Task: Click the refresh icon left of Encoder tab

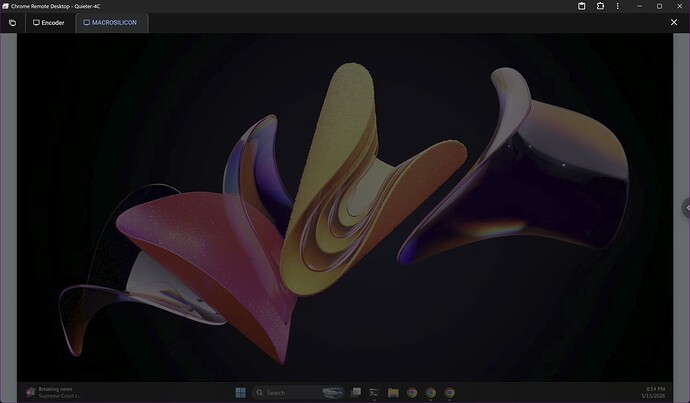Action: [x=12, y=23]
